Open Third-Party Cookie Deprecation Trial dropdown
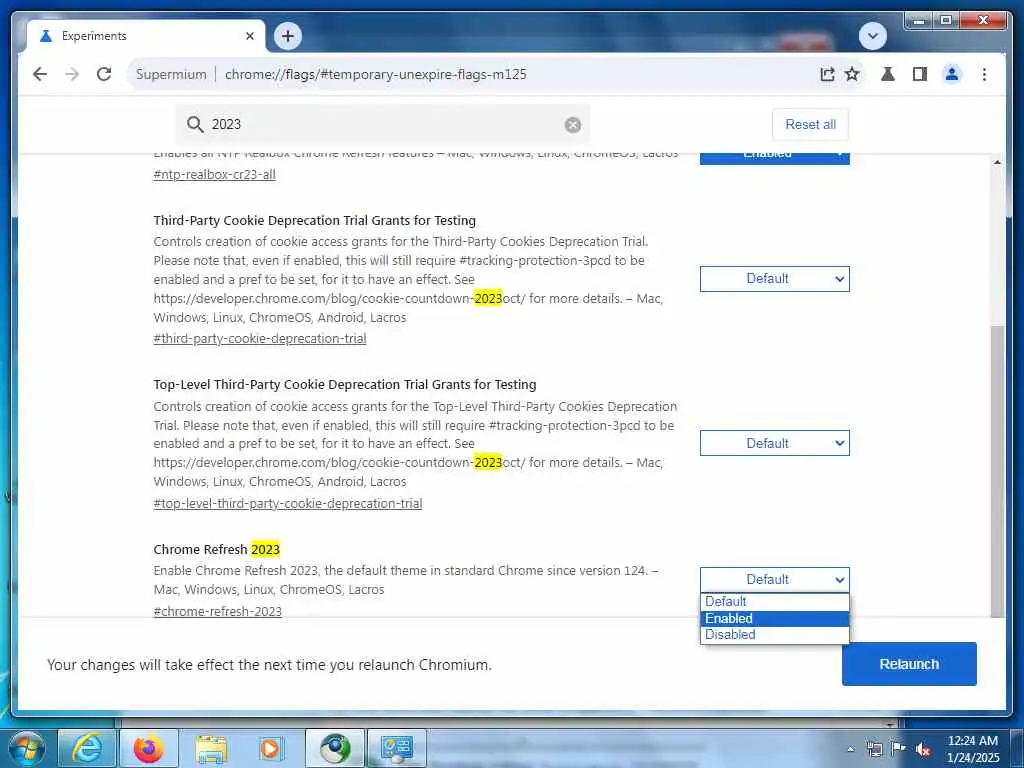The width and height of the screenshot is (1024, 768). coord(775,279)
